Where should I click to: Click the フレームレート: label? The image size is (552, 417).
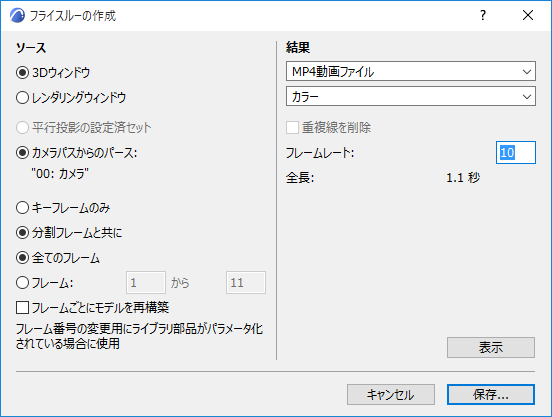click(x=320, y=153)
